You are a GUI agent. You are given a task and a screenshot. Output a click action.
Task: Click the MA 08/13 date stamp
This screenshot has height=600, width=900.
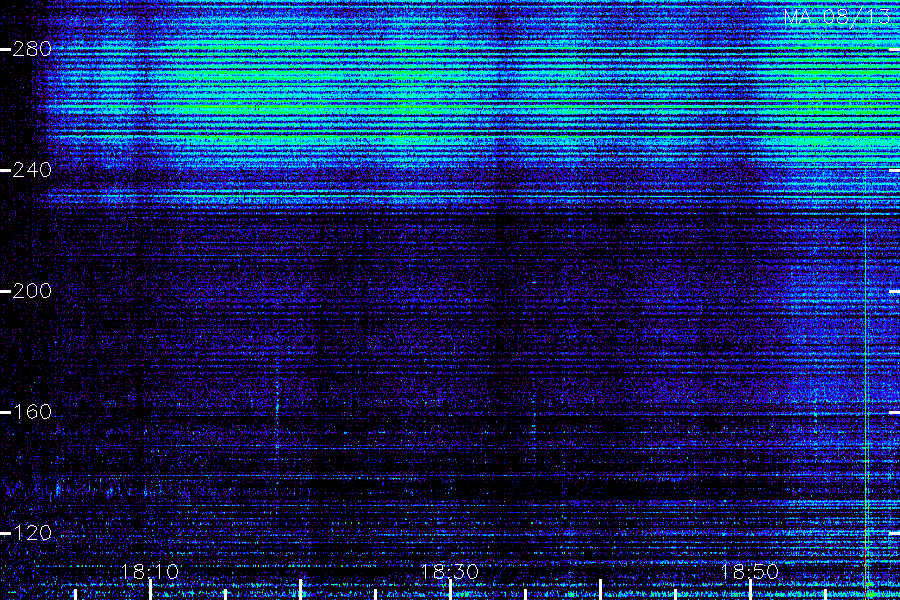pyautogui.click(x=837, y=17)
